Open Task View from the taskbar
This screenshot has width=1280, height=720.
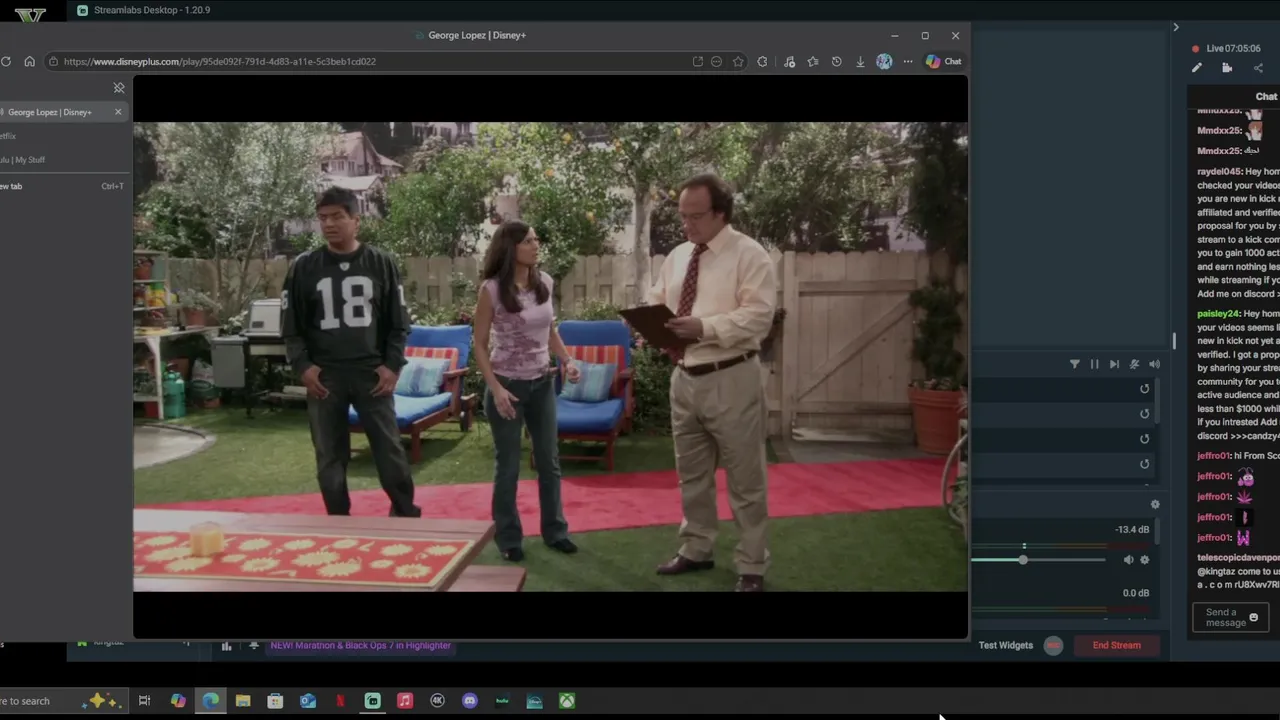[x=144, y=701]
